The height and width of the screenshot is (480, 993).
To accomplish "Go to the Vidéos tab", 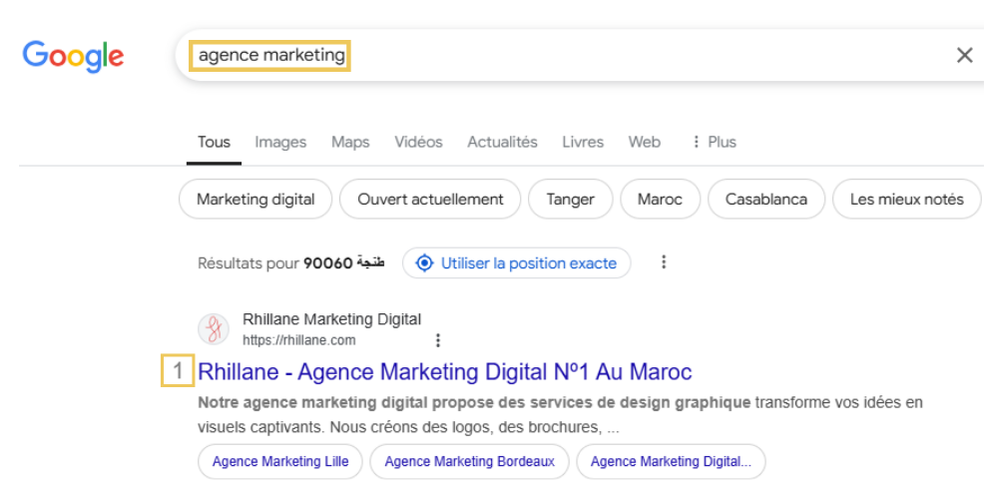I will click(x=418, y=142).
